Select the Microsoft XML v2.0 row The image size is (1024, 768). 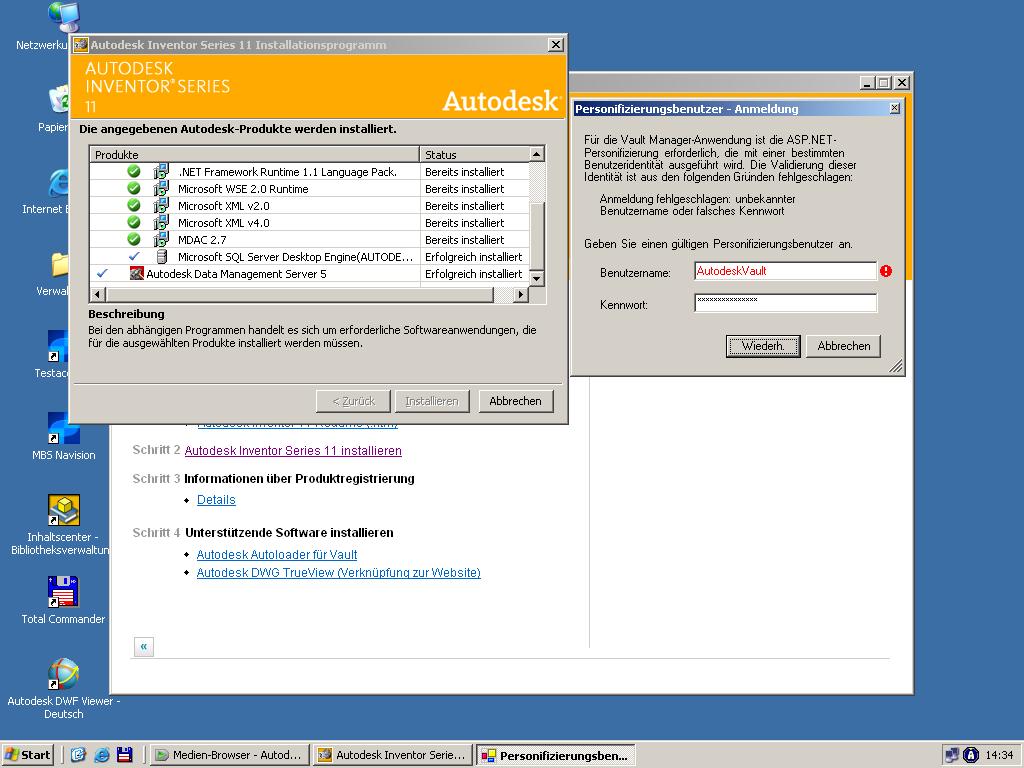click(x=310, y=206)
